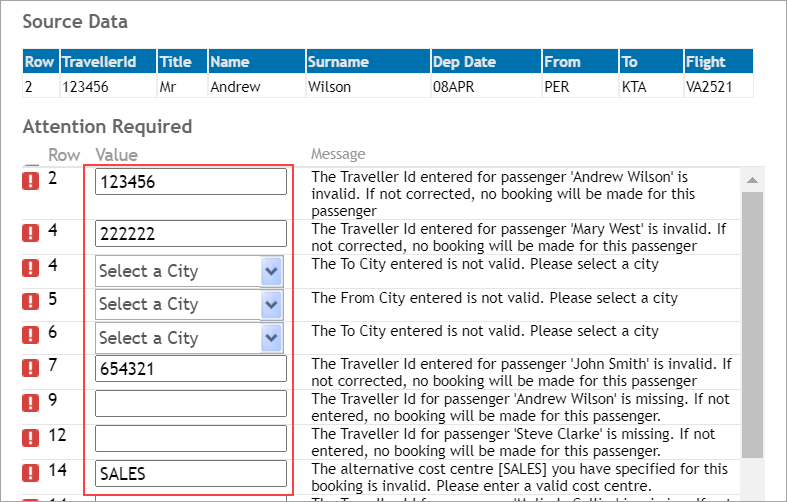Click the error icon beside value 123456
Viewport: 787px width, 502px height.
[x=32, y=181]
